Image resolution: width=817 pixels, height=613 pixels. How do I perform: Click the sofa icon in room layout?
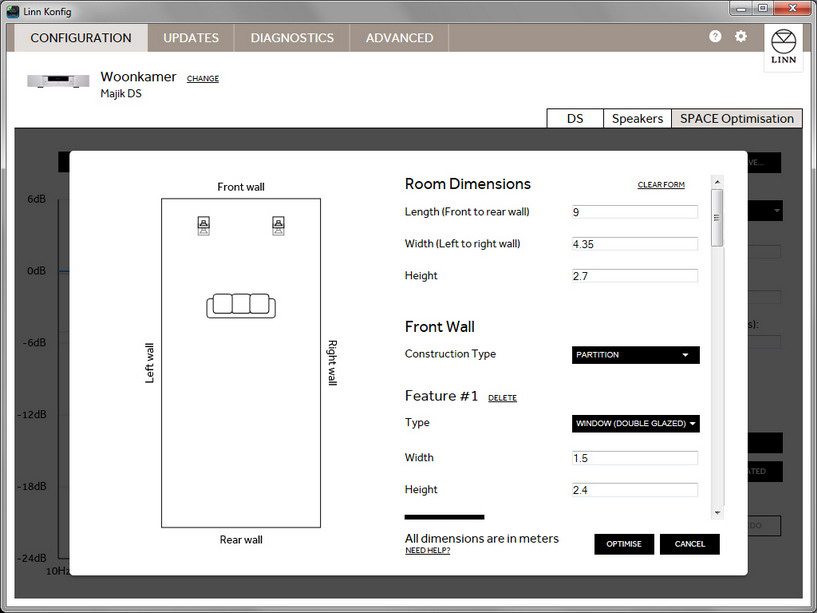pos(240,305)
